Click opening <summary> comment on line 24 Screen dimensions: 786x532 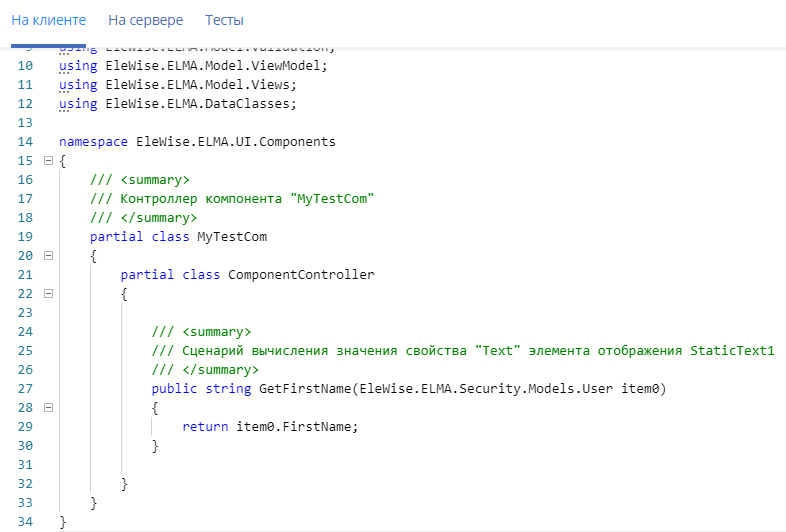click(x=202, y=332)
